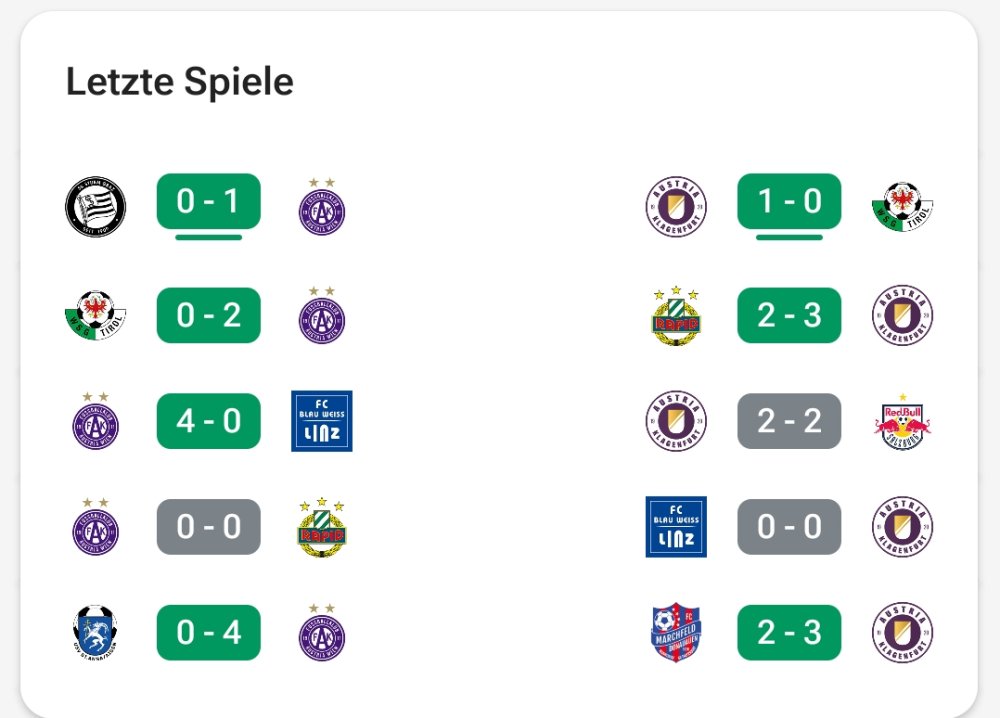This screenshot has width=1000, height=718.
Task: Open the 1 - 0 Klagenfurt result
Action: 789,202
